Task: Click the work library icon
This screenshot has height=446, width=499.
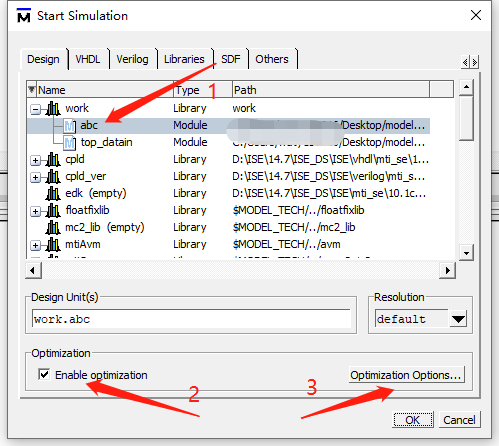Action: tap(53, 109)
